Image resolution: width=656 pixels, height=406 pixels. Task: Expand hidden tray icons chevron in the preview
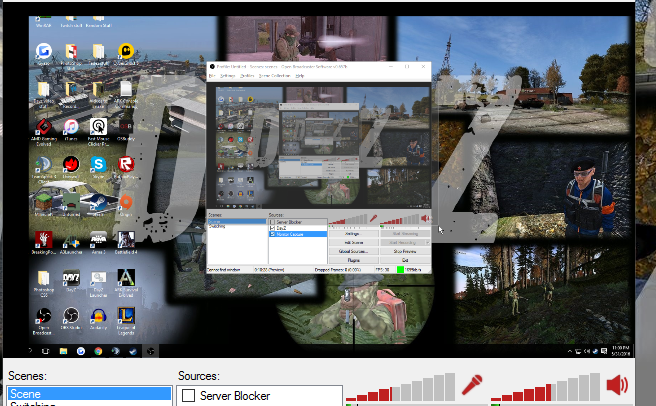(570, 351)
